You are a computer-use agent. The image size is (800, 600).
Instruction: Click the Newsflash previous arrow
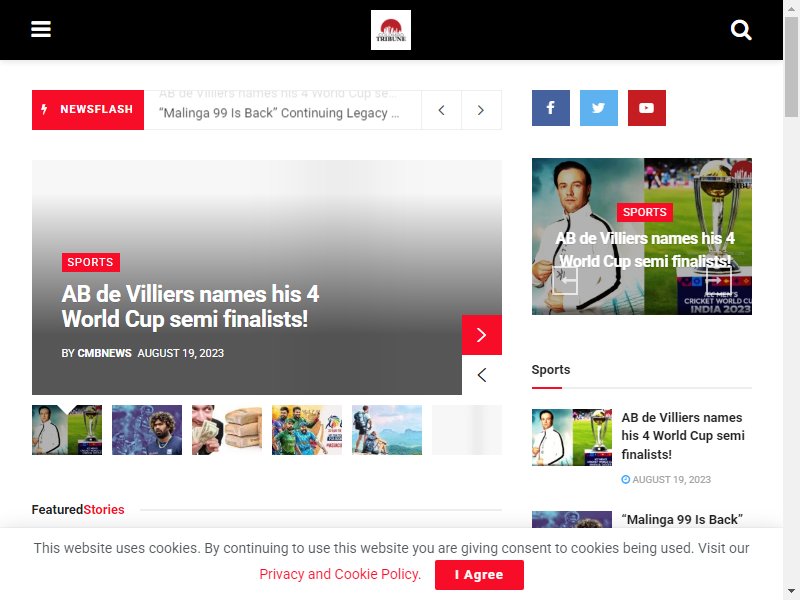pyautogui.click(x=441, y=110)
